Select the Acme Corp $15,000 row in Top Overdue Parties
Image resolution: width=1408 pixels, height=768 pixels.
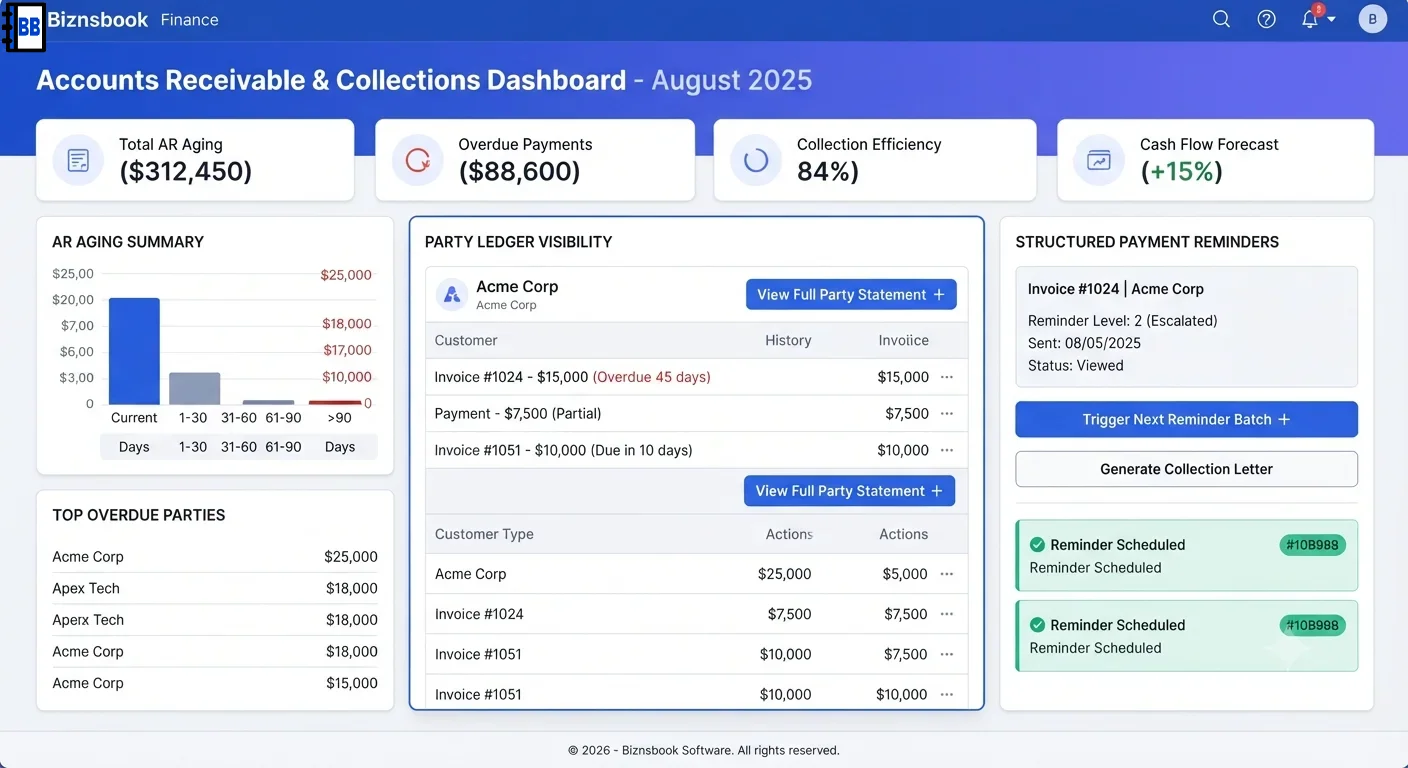click(x=215, y=683)
